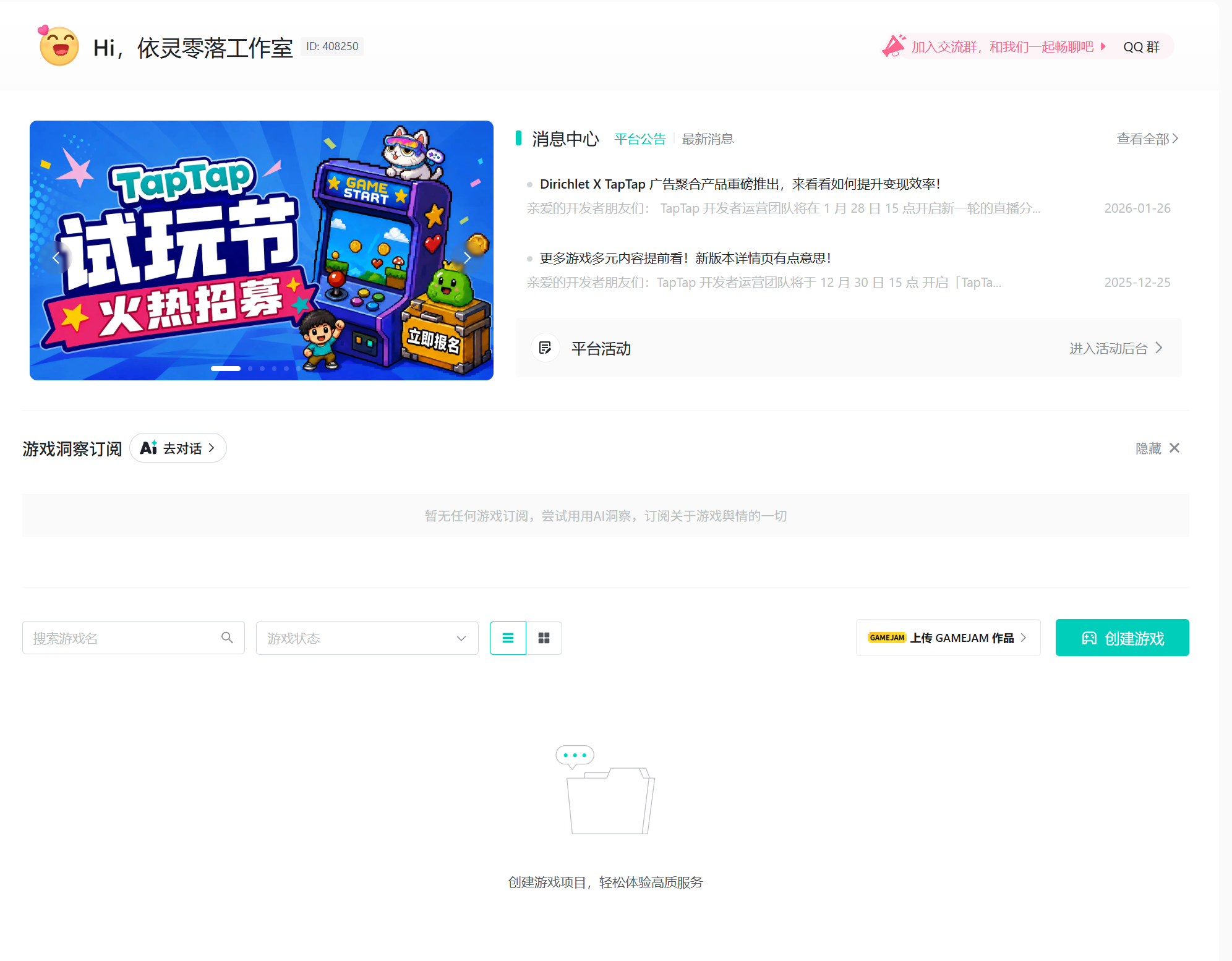Open the QQ 群 group link
1232x961 pixels.
coord(1141,47)
